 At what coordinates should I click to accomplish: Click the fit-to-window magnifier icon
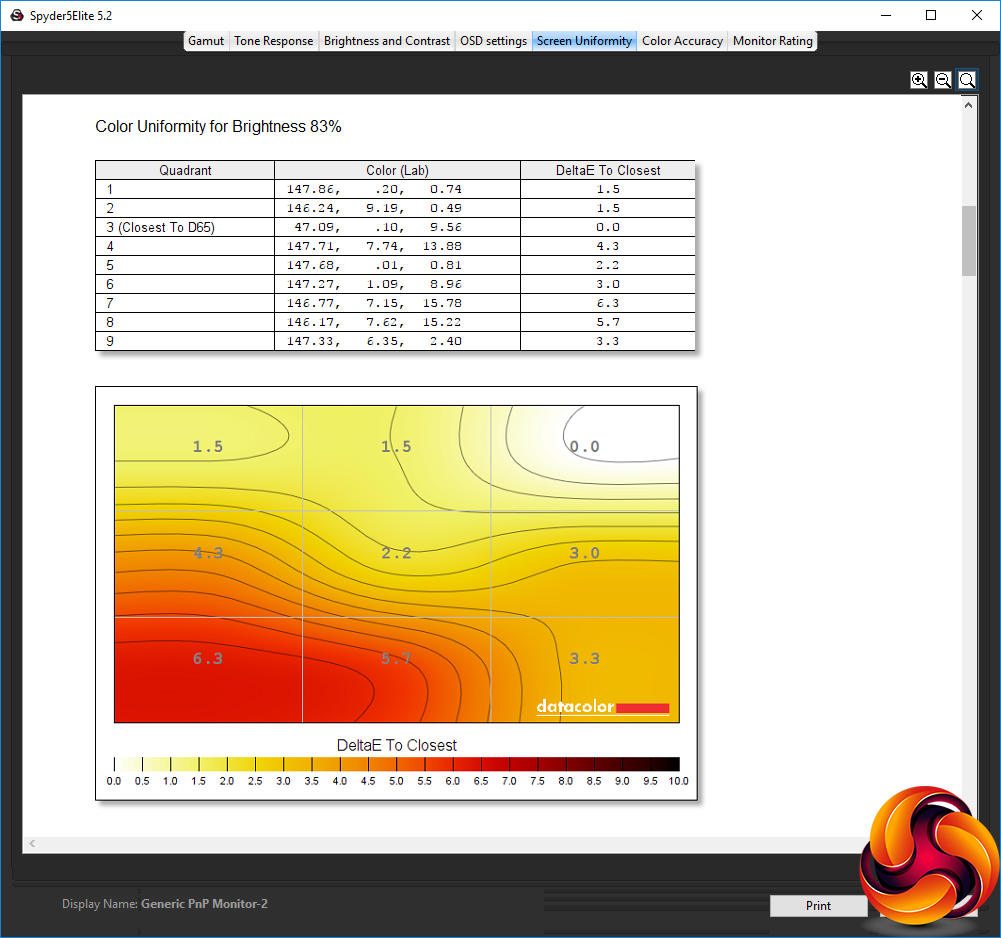tap(967, 80)
